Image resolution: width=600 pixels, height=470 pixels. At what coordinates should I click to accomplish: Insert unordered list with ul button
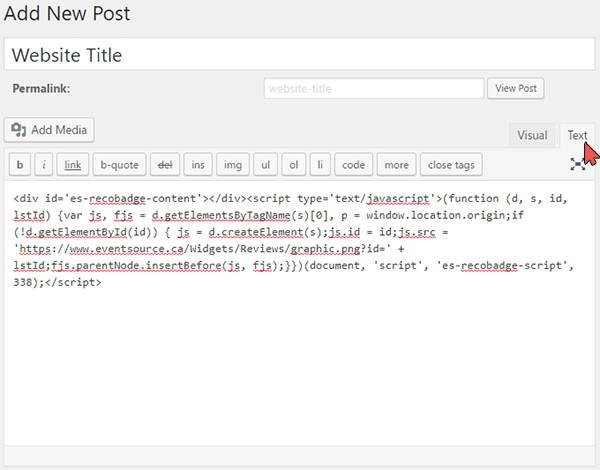coord(266,165)
